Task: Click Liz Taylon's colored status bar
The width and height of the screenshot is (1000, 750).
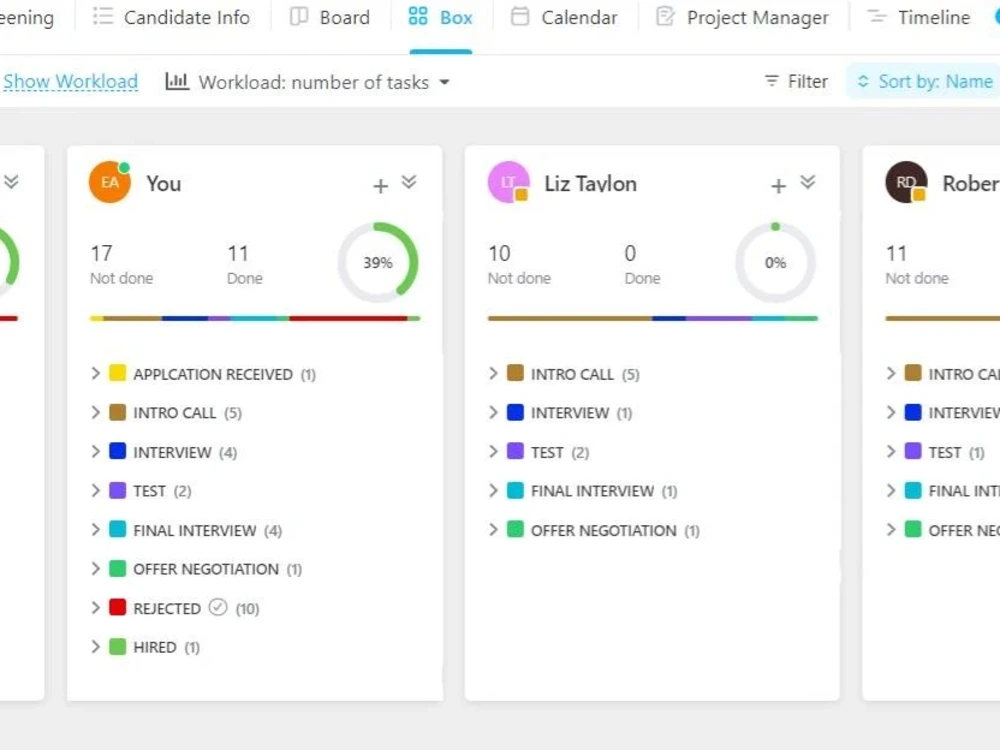Action: (x=652, y=318)
